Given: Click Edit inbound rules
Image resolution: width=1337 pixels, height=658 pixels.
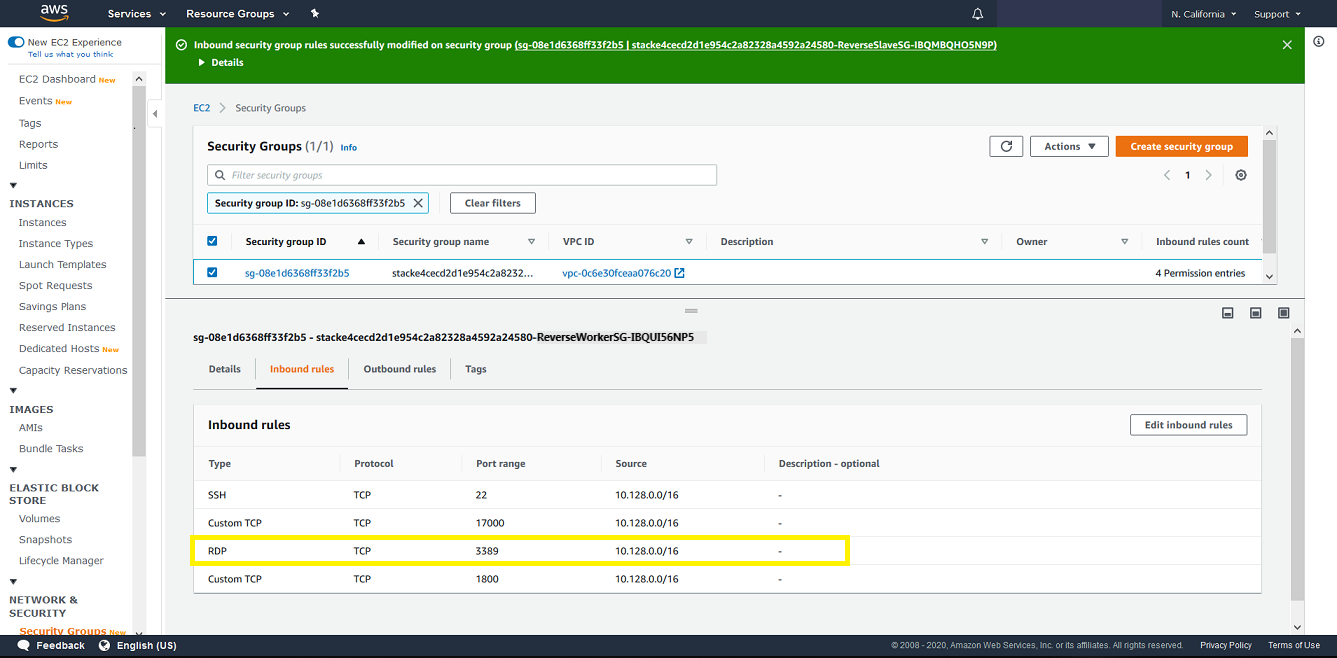Looking at the screenshot, I should click(1188, 424).
